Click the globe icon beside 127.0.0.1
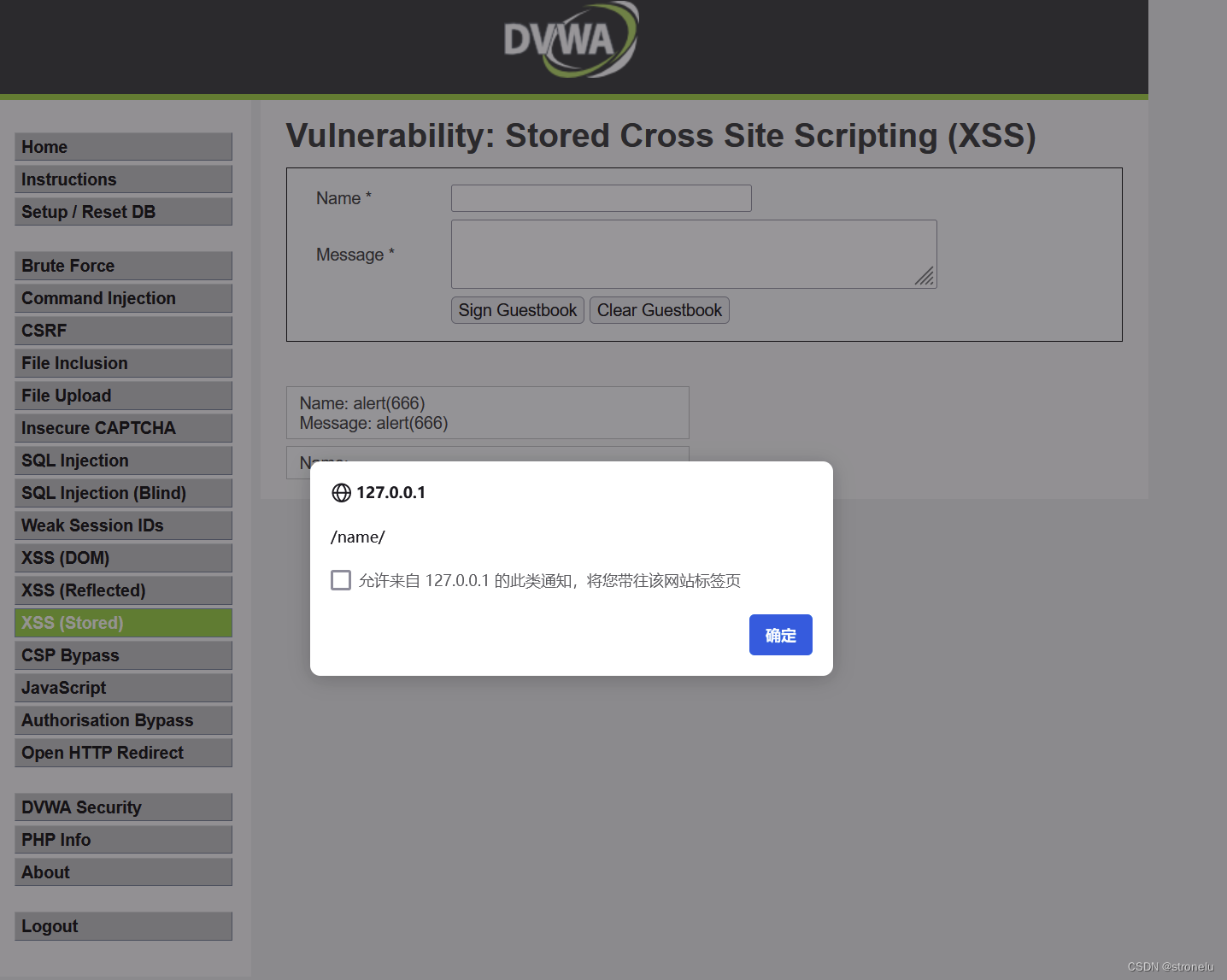This screenshot has height=980, width=1227. tap(341, 493)
